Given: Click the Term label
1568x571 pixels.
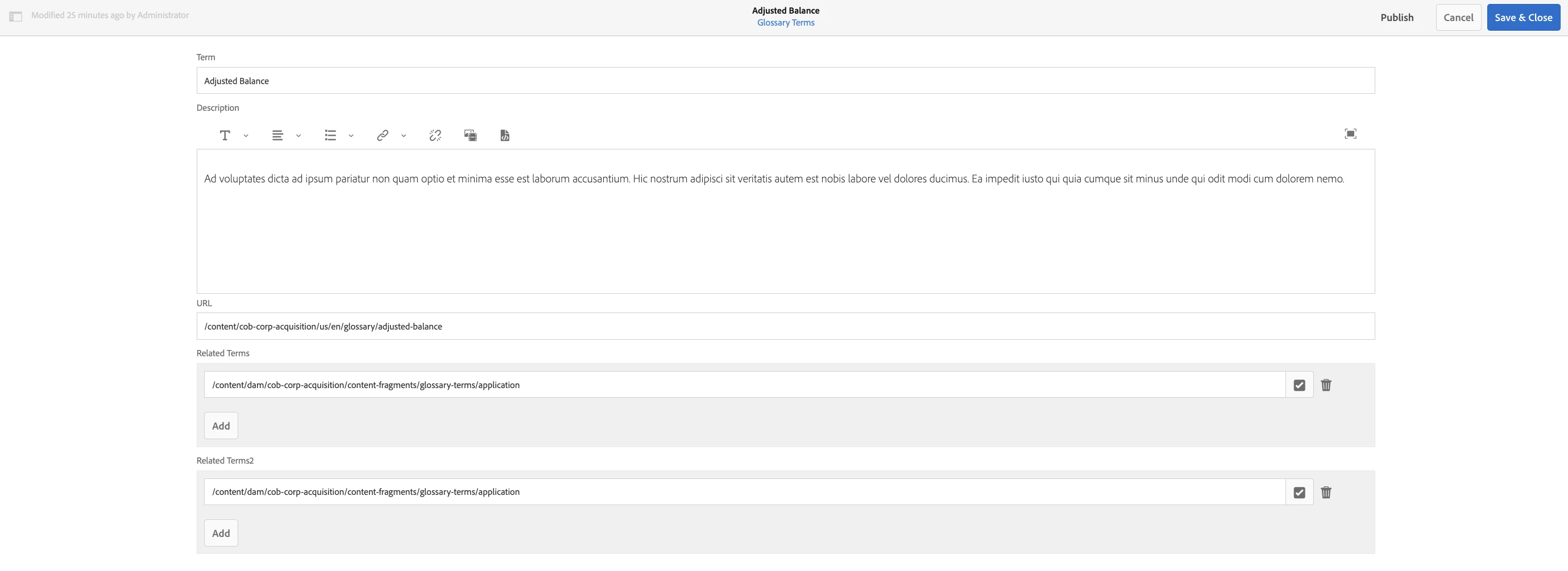Looking at the screenshot, I should pyautogui.click(x=206, y=57).
